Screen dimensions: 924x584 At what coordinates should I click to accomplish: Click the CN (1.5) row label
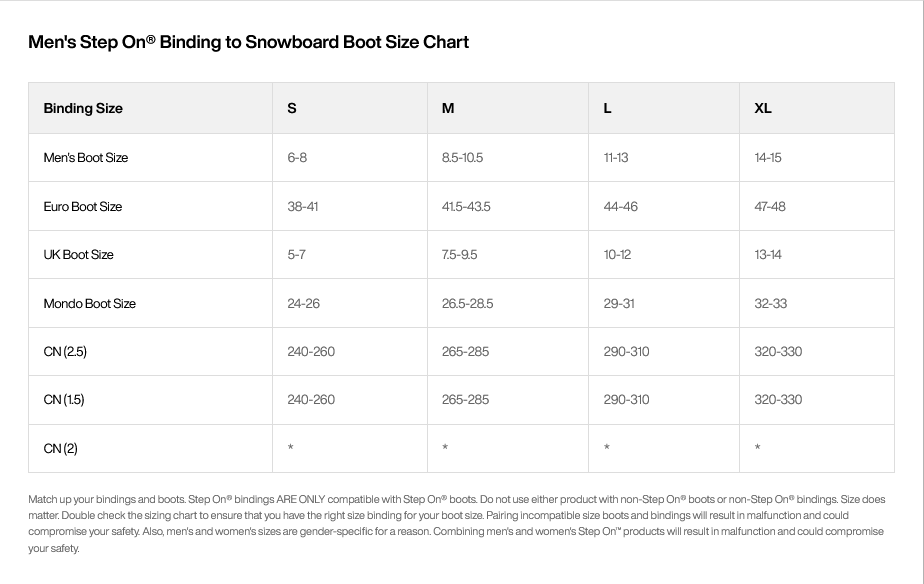pyautogui.click(x=64, y=400)
